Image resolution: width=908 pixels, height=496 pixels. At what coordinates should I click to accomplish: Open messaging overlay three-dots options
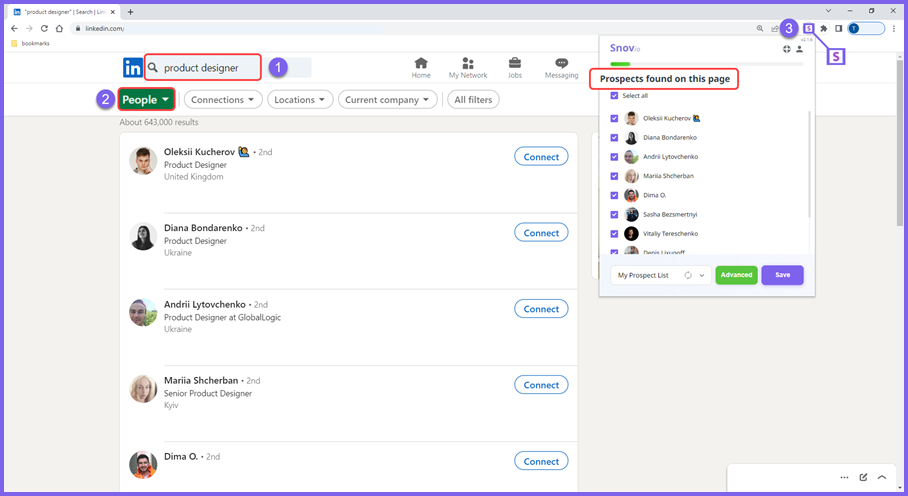tap(844, 477)
